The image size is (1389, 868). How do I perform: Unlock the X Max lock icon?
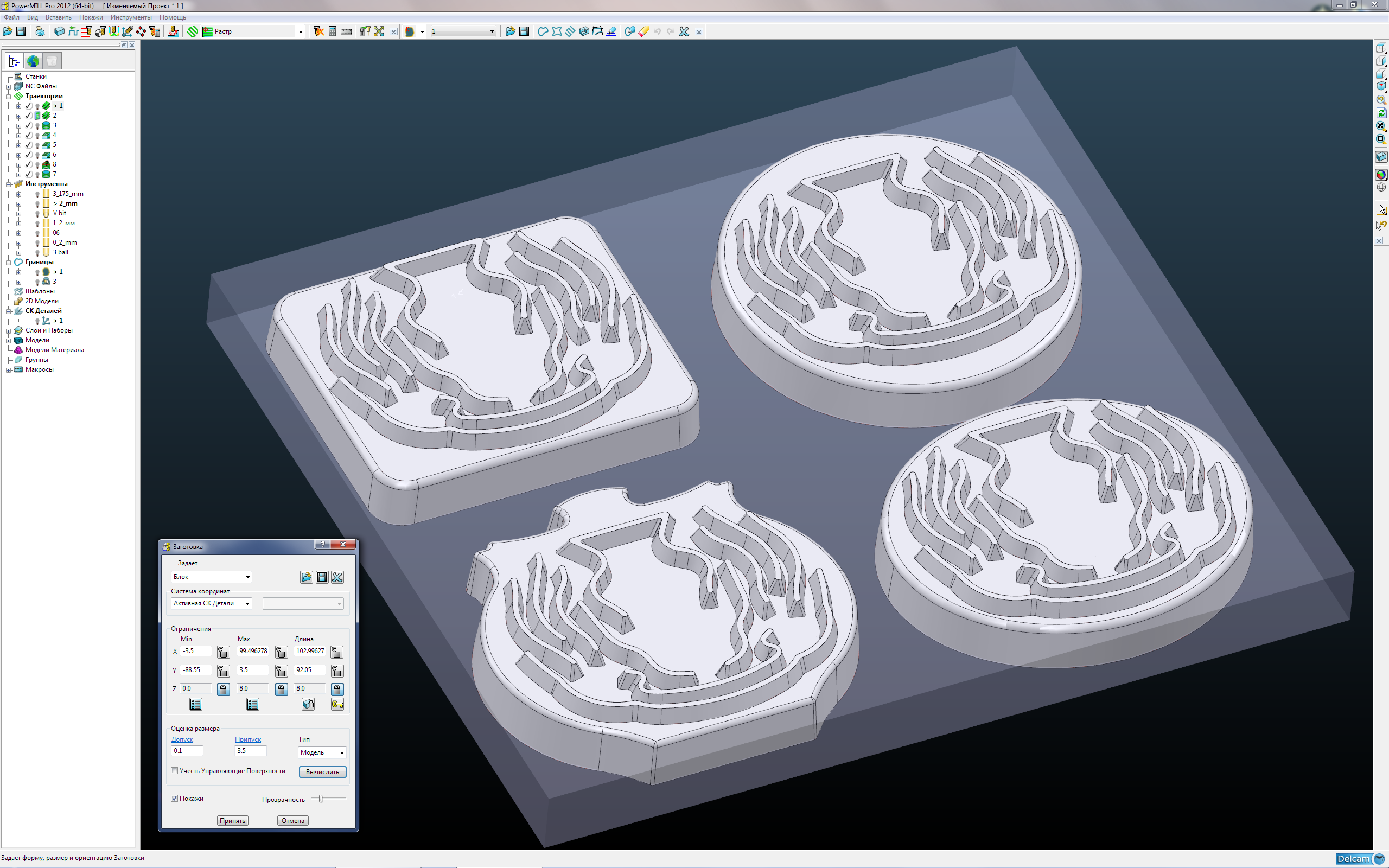pos(281,652)
